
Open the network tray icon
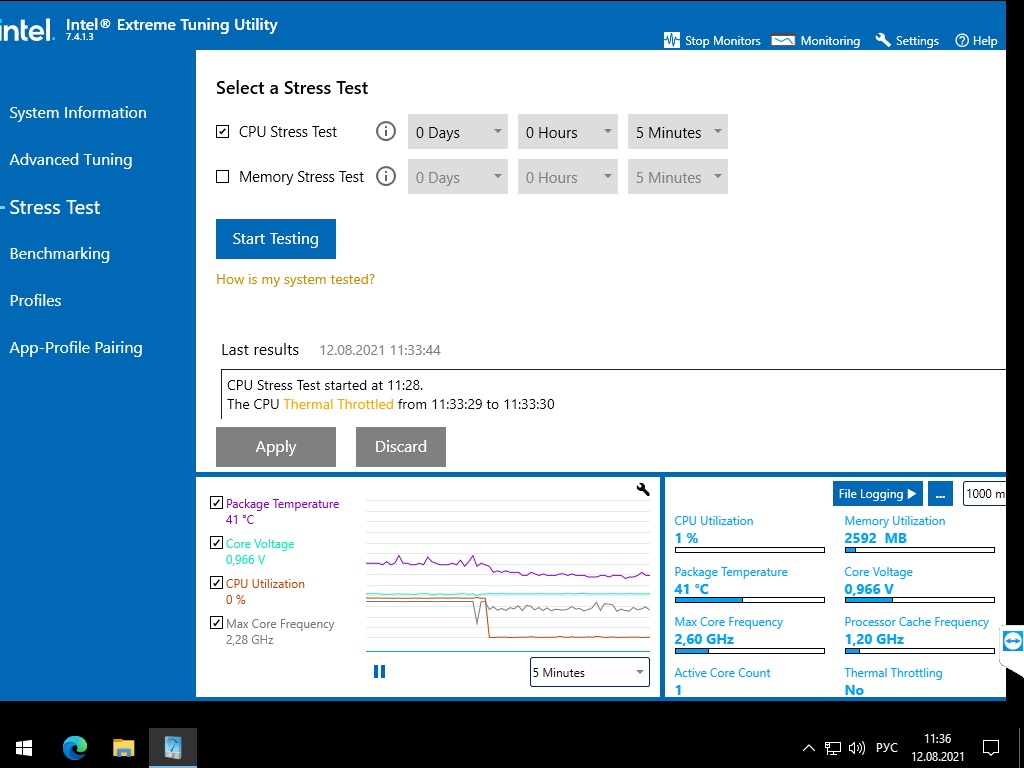pyautogui.click(x=833, y=748)
